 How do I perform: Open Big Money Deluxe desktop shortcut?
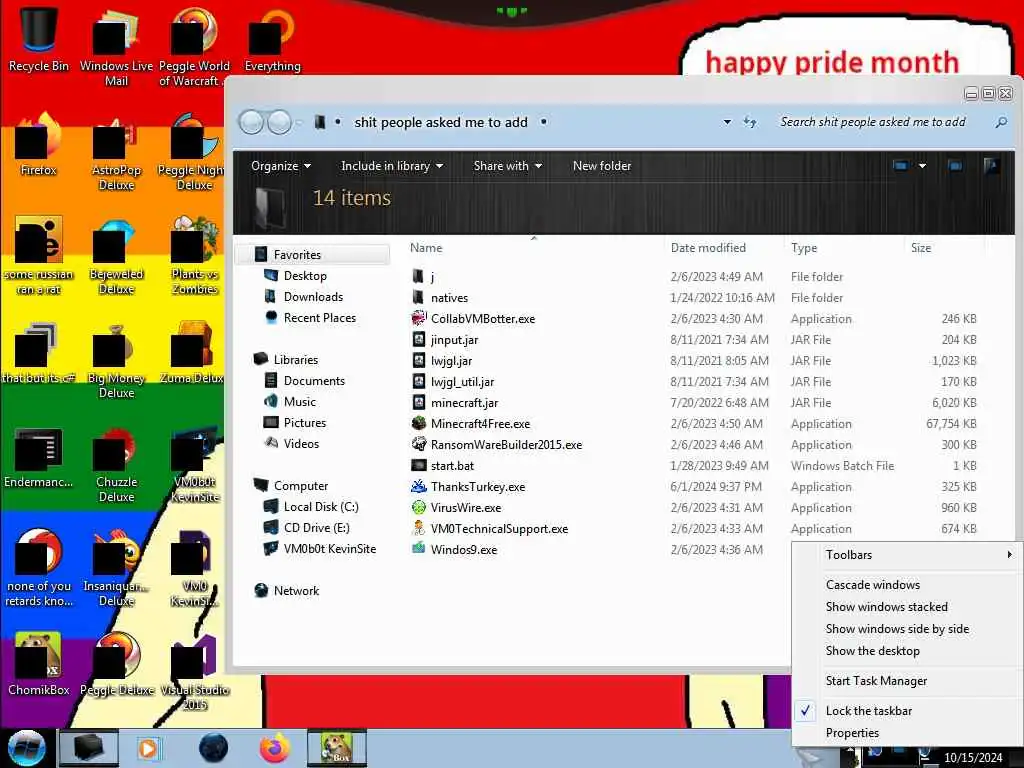click(x=116, y=360)
